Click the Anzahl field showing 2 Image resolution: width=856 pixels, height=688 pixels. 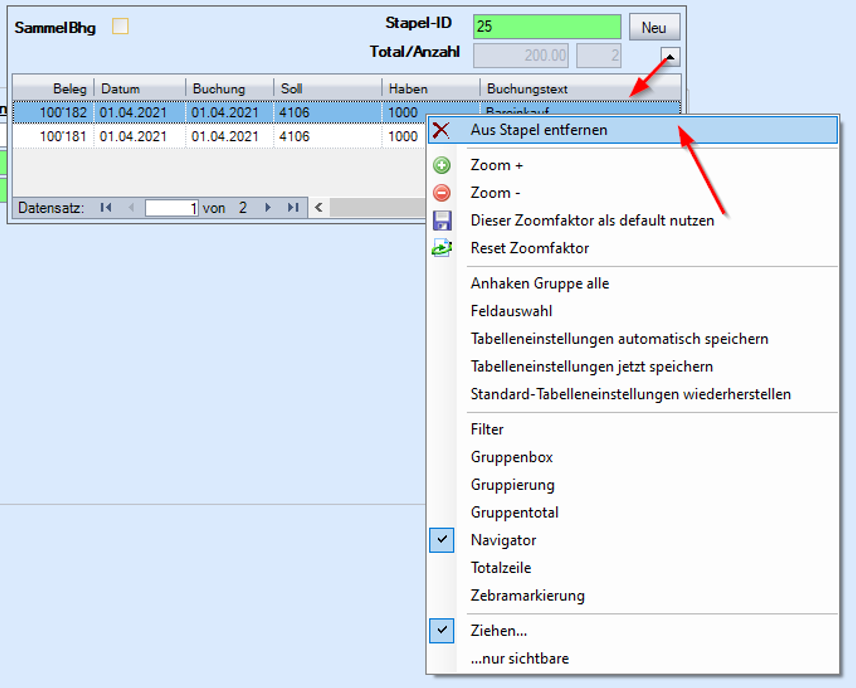pyautogui.click(x=599, y=55)
